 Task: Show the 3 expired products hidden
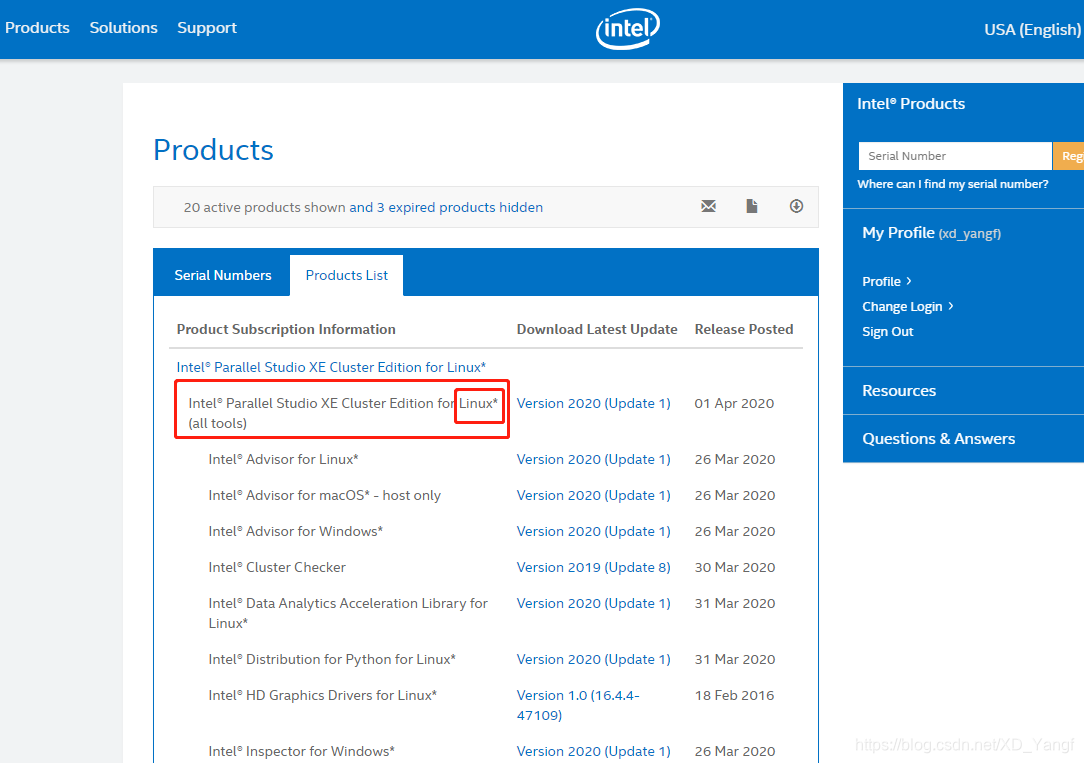click(446, 207)
